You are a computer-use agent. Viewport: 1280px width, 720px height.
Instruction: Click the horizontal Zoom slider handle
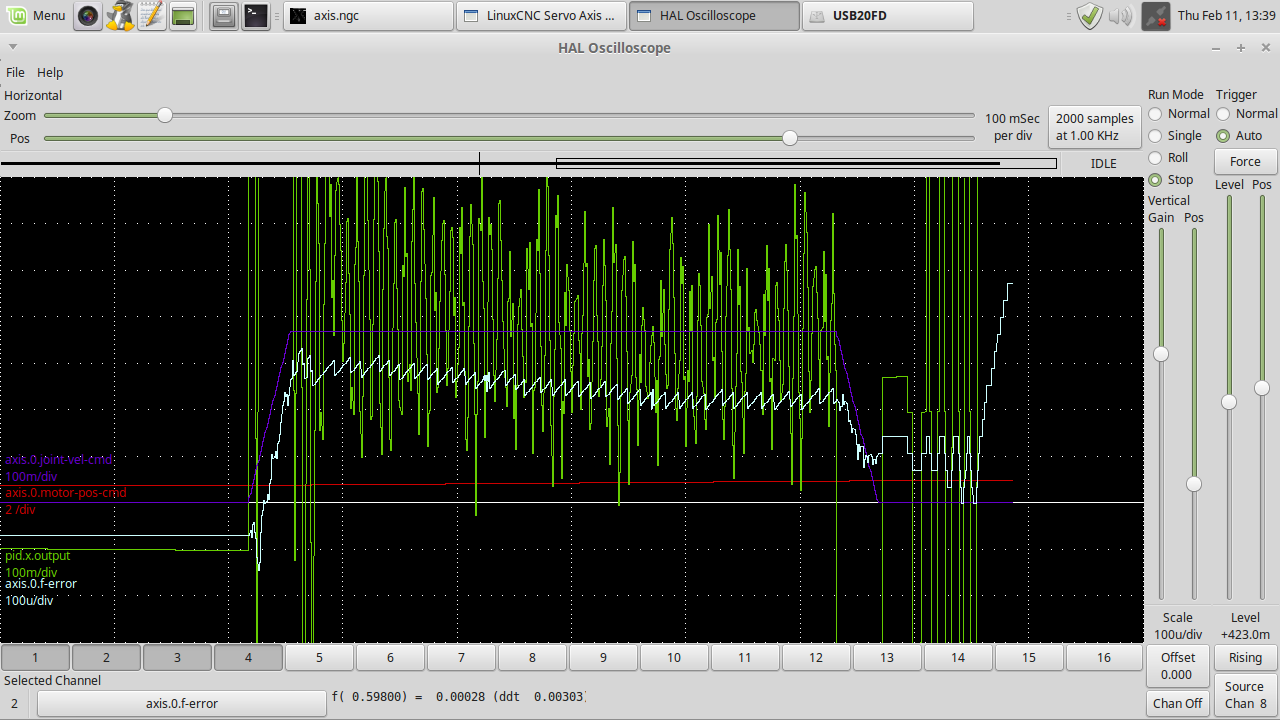click(165, 115)
